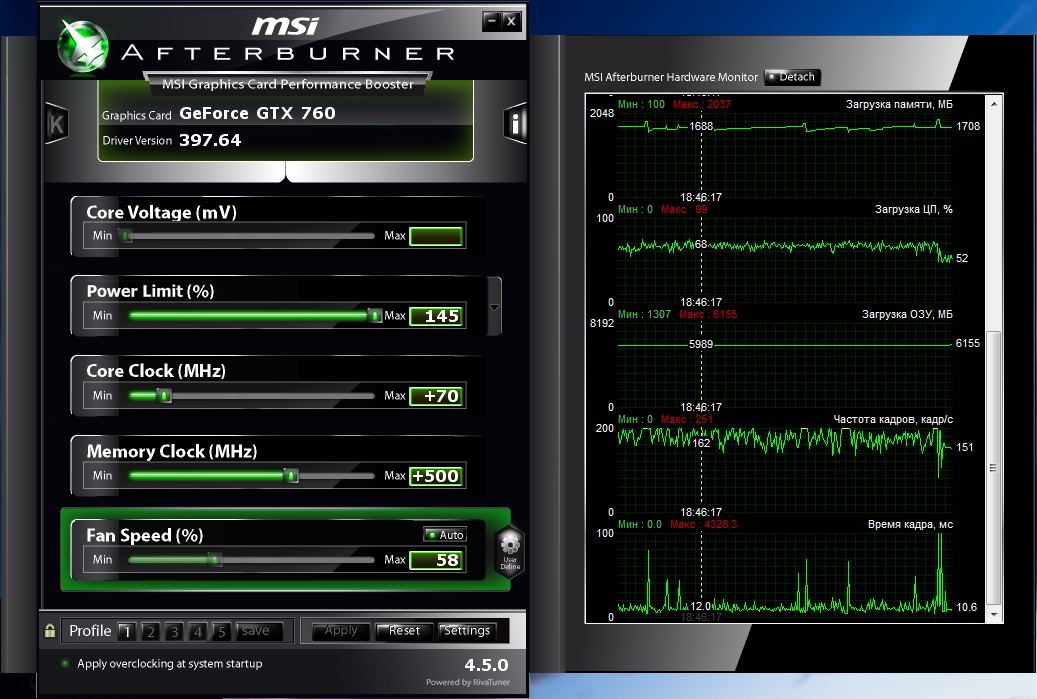
Task: Click the Core Voltage slider handle
Action: pos(125,235)
